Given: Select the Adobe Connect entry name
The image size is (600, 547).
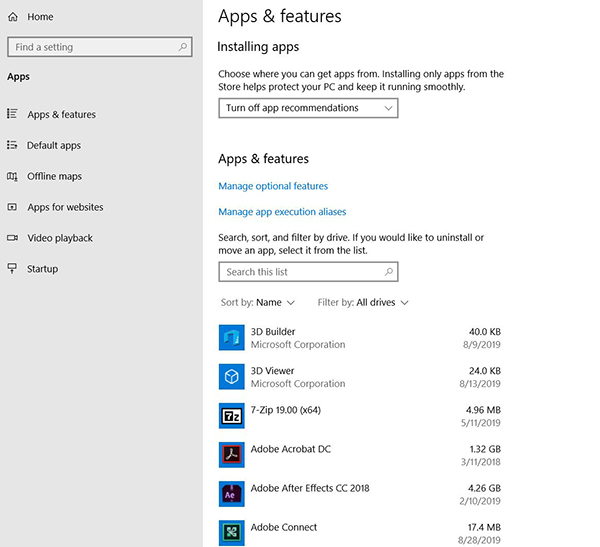Looking at the screenshot, I should (284, 527).
